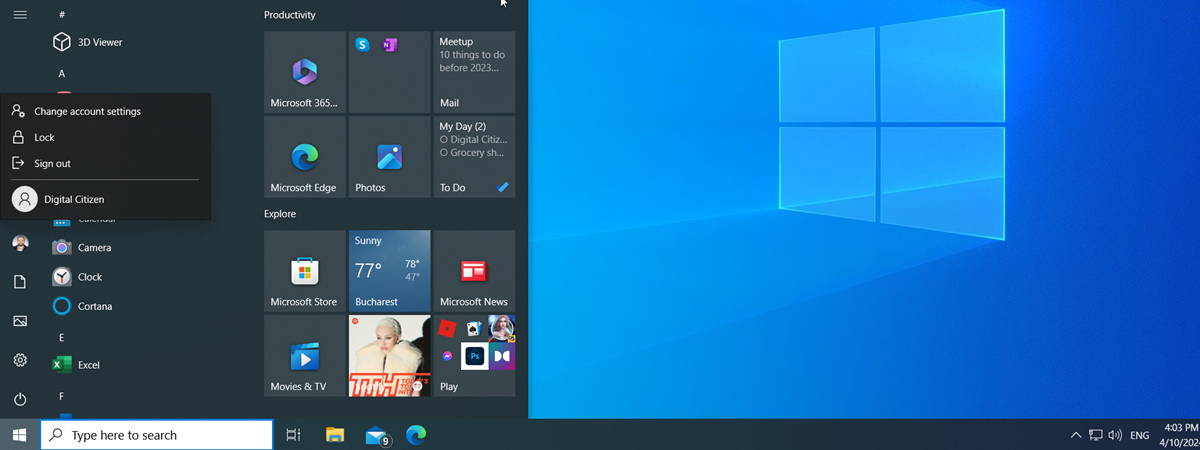Select Lock from the account menu
Screen dimensions: 1200x450
106,137
